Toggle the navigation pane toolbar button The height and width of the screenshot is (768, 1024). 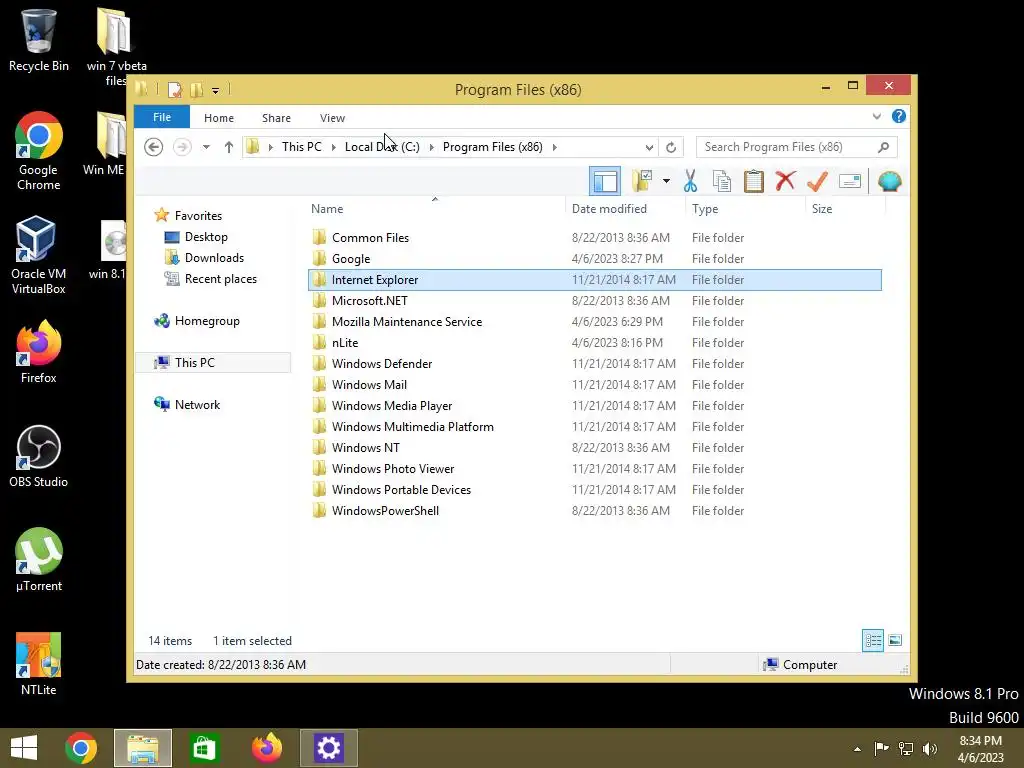605,182
